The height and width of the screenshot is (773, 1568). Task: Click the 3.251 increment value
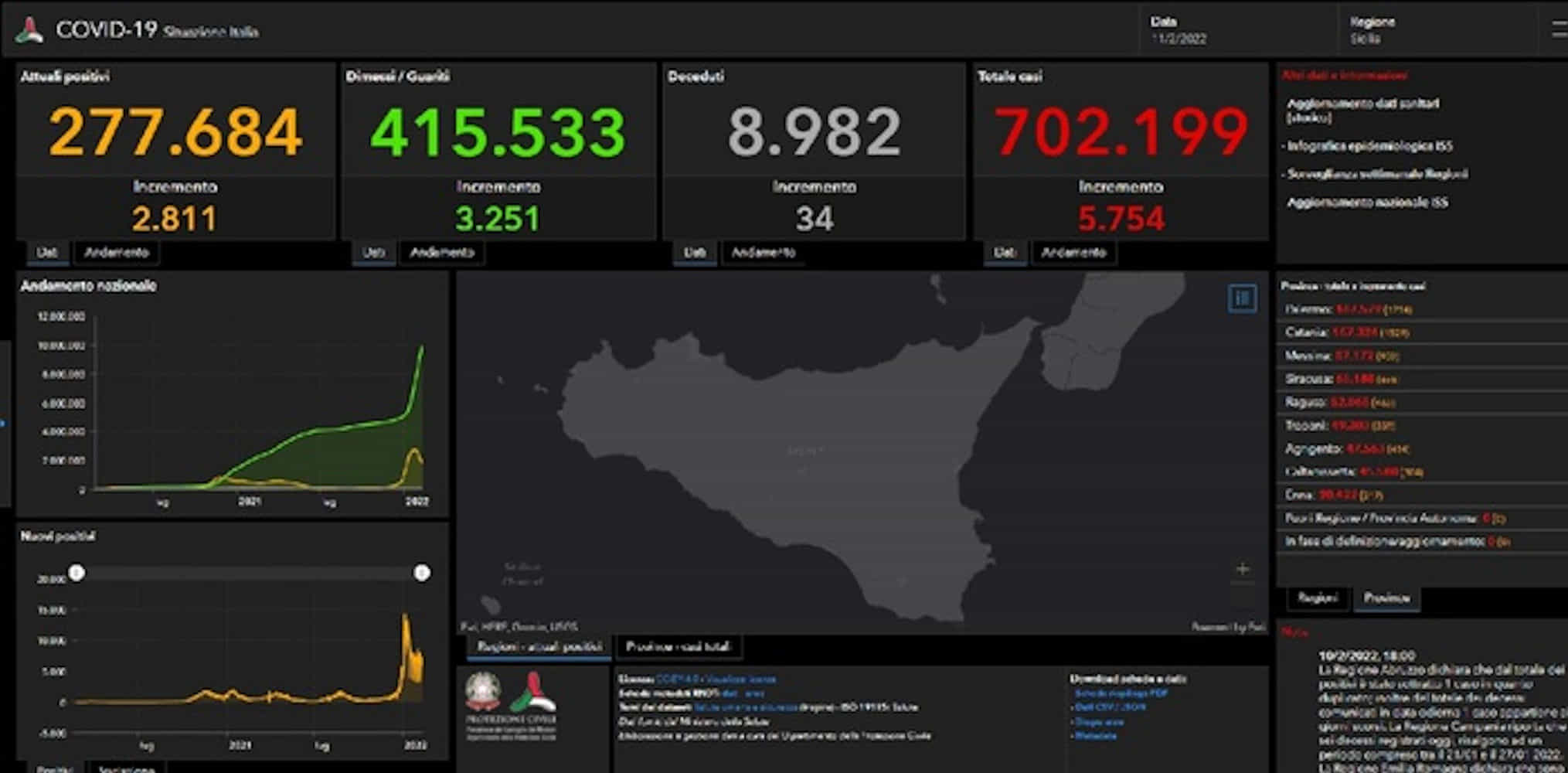click(x=498, y=219)
